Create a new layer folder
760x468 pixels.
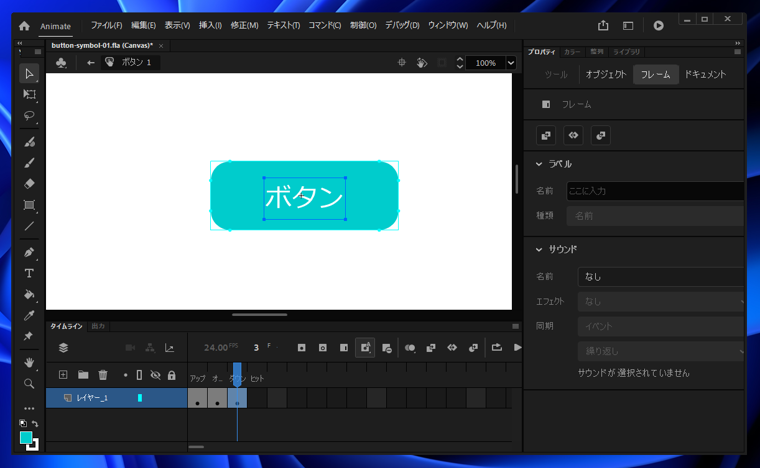83,374
